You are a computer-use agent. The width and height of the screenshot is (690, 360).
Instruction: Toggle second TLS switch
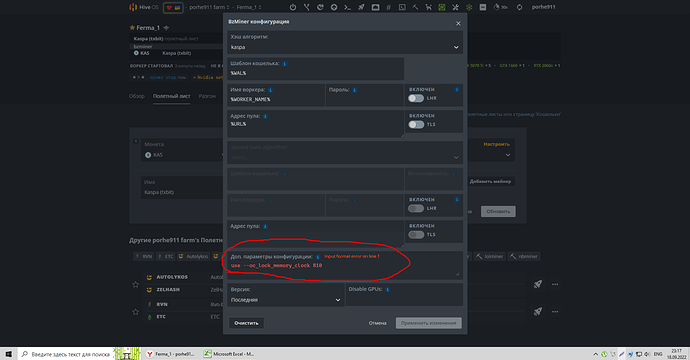[416, 235]
